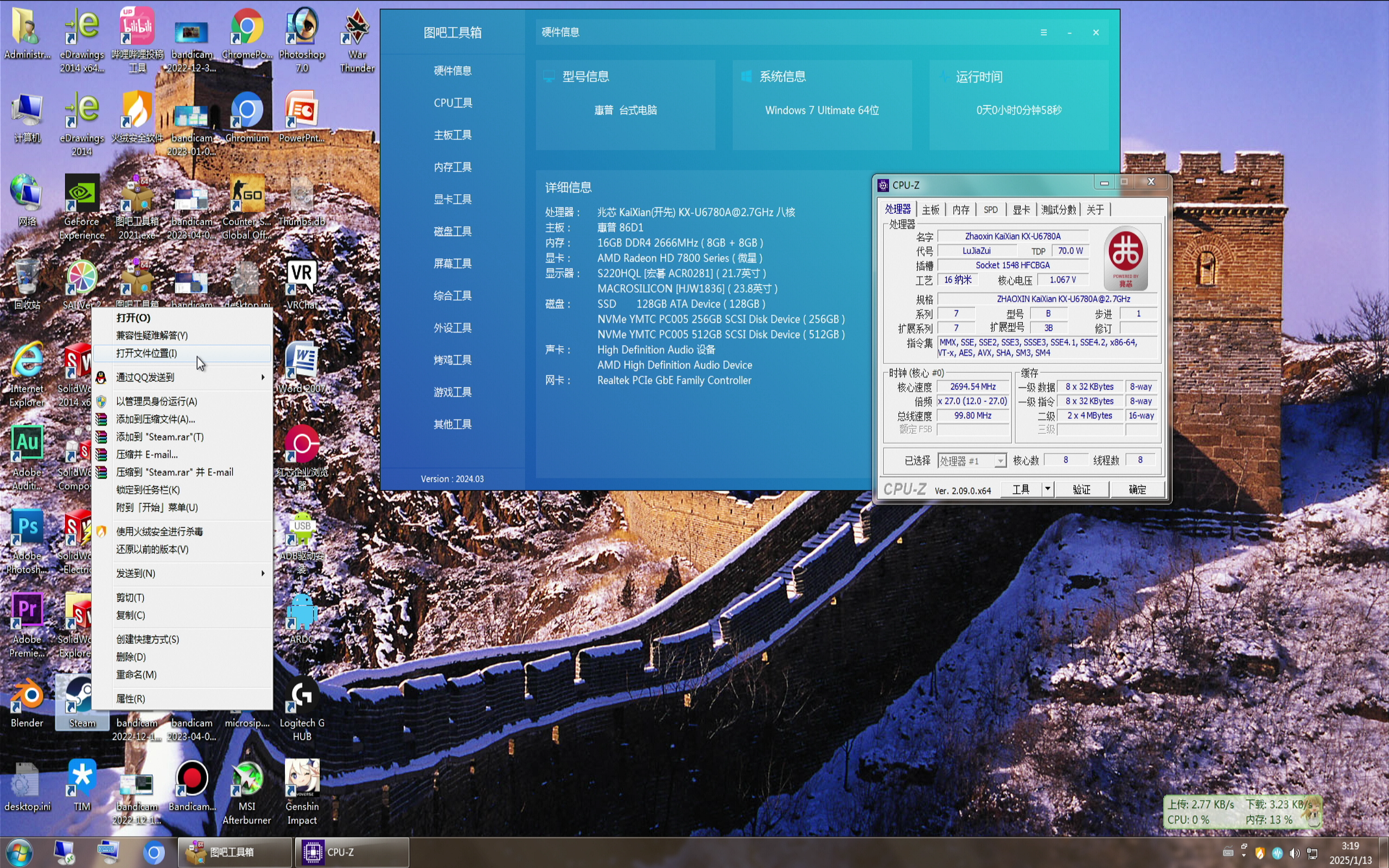Select the Recycle Bin (回收站) icon

click(27, 284)
